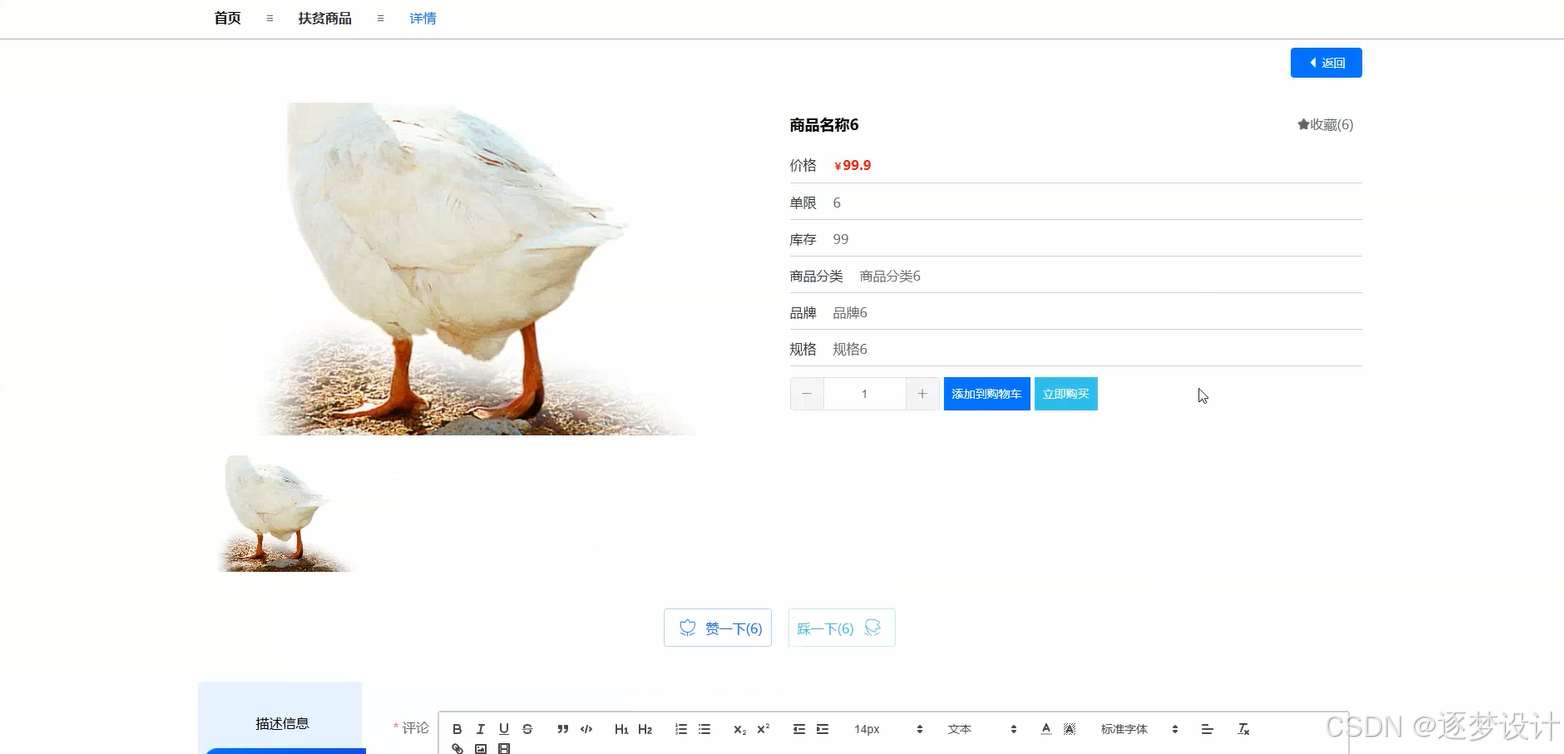Click the 立即购买 button
The width and height of the screenshot is (1564, 754).
[1065, 393]
